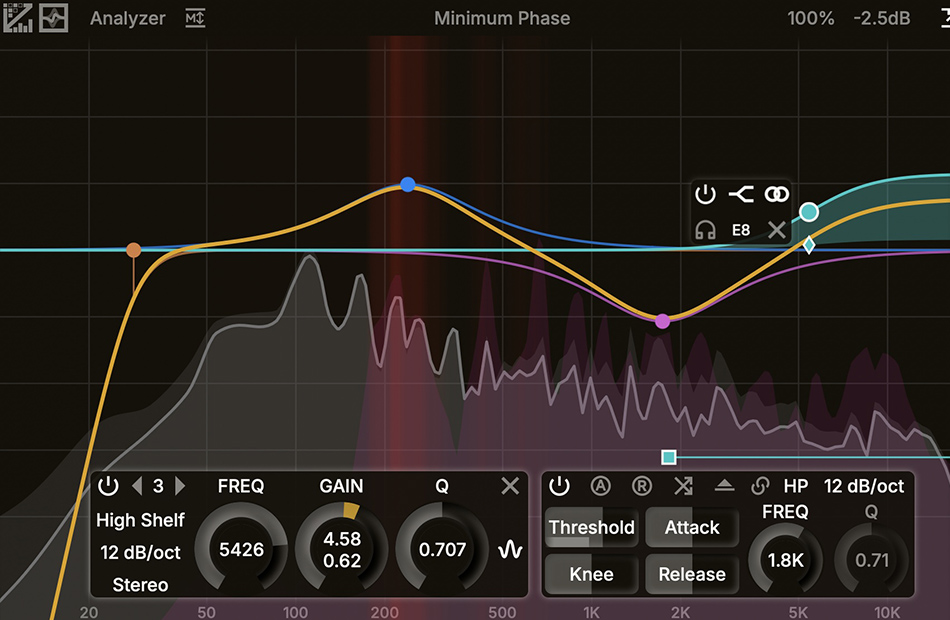Click the teal diamond dynamic range marker
The image size is (950, 620).
pos(809,245)
